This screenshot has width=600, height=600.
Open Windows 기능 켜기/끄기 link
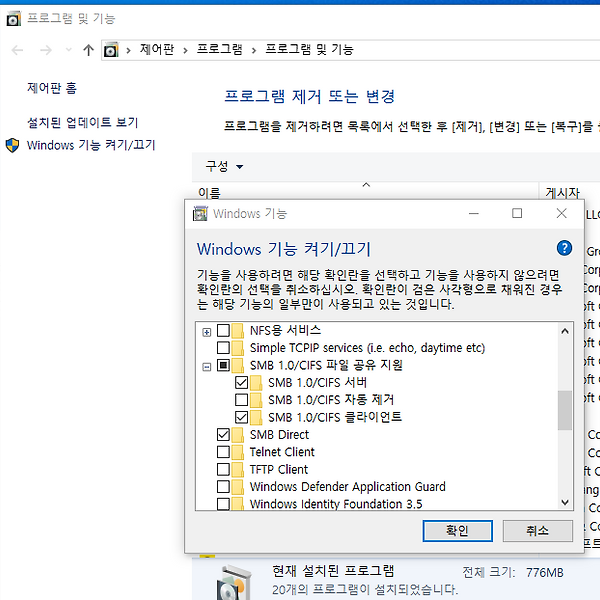91,145
